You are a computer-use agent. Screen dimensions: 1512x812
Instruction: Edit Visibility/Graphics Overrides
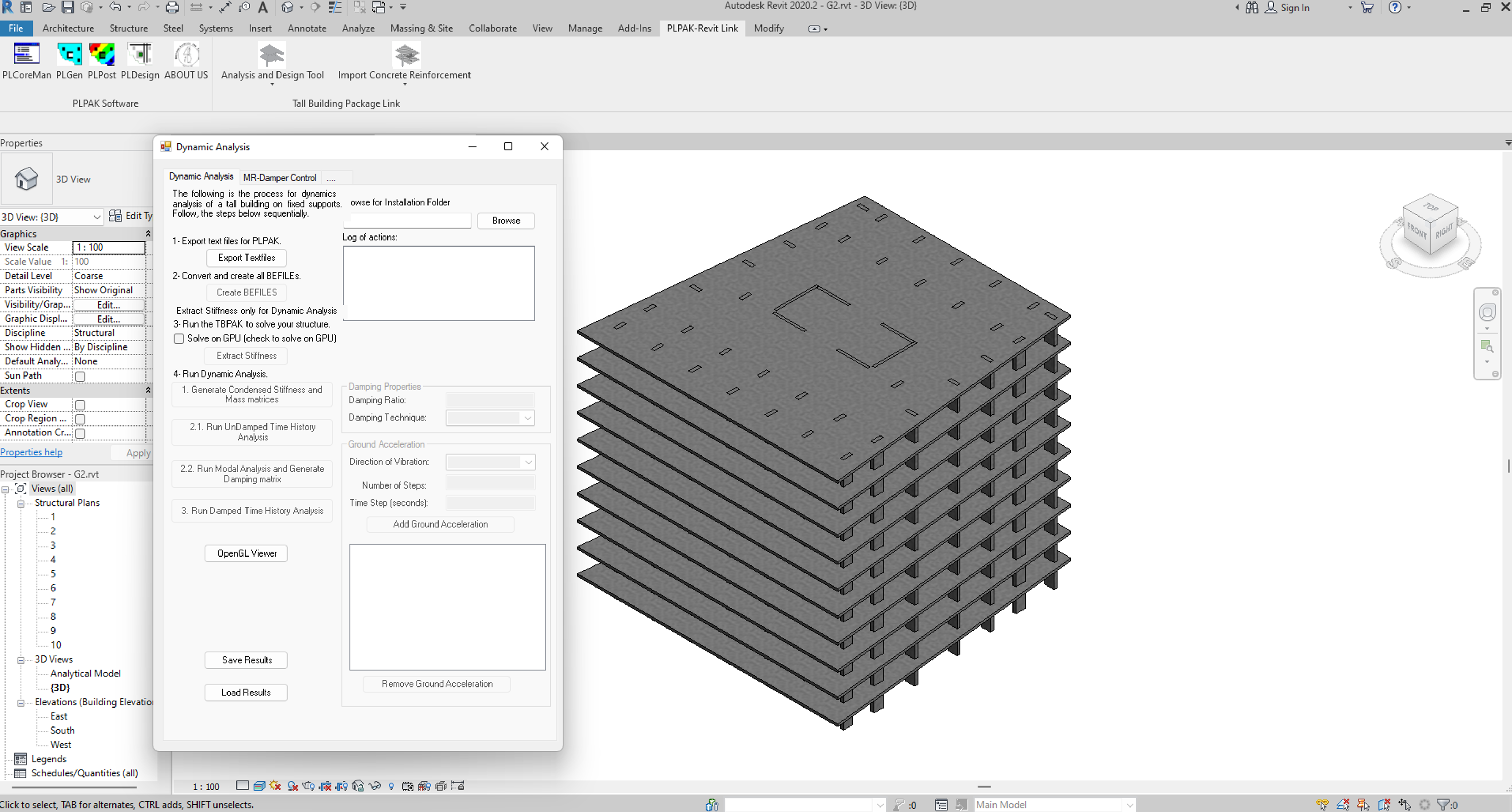109,305
